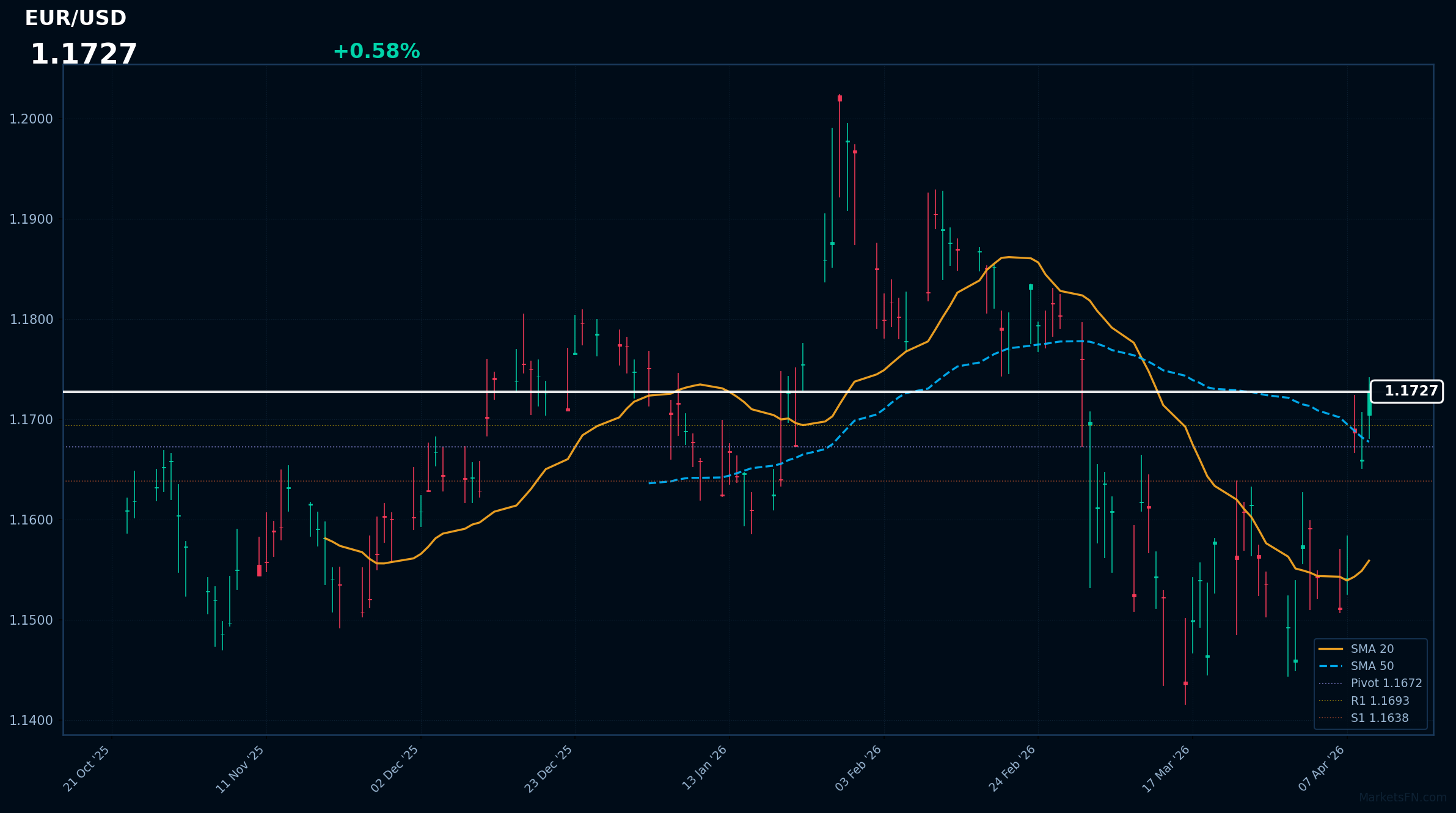
Task: Select the R1 1.1693 legend label
Action: [x=1380, y=701]
